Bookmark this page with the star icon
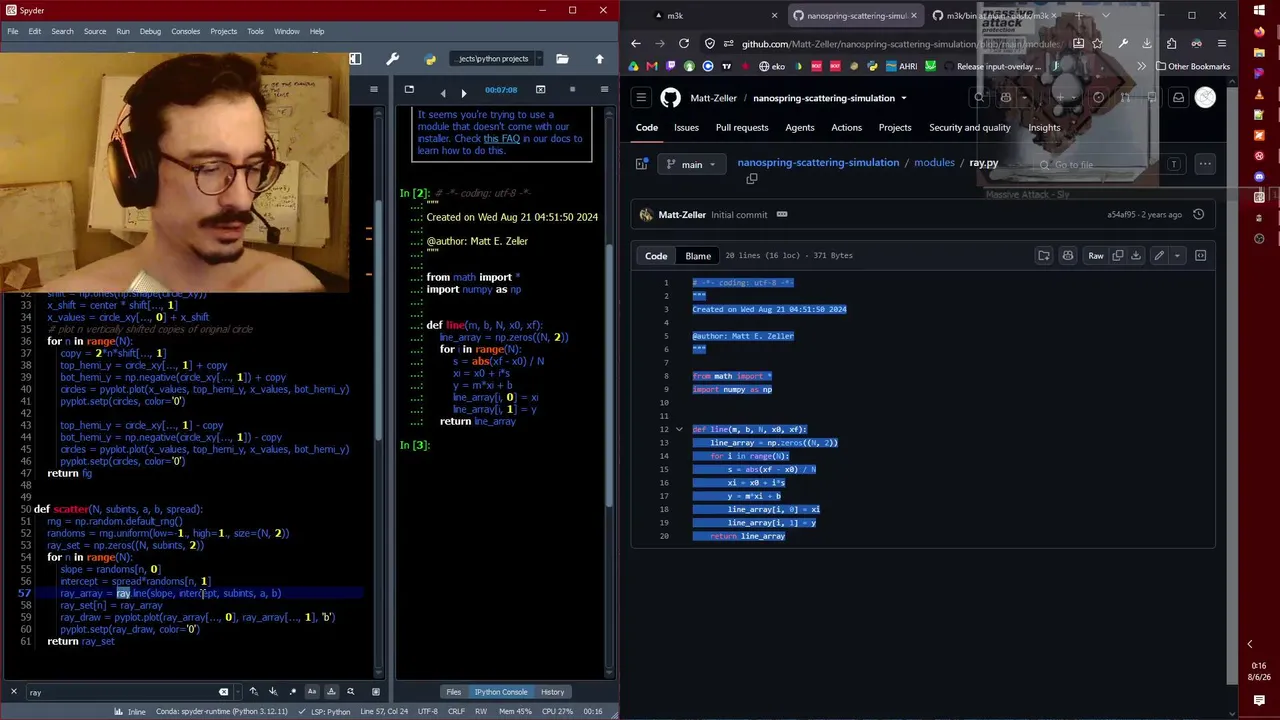The image size is (1280, 720). (x=1098, y=44)
